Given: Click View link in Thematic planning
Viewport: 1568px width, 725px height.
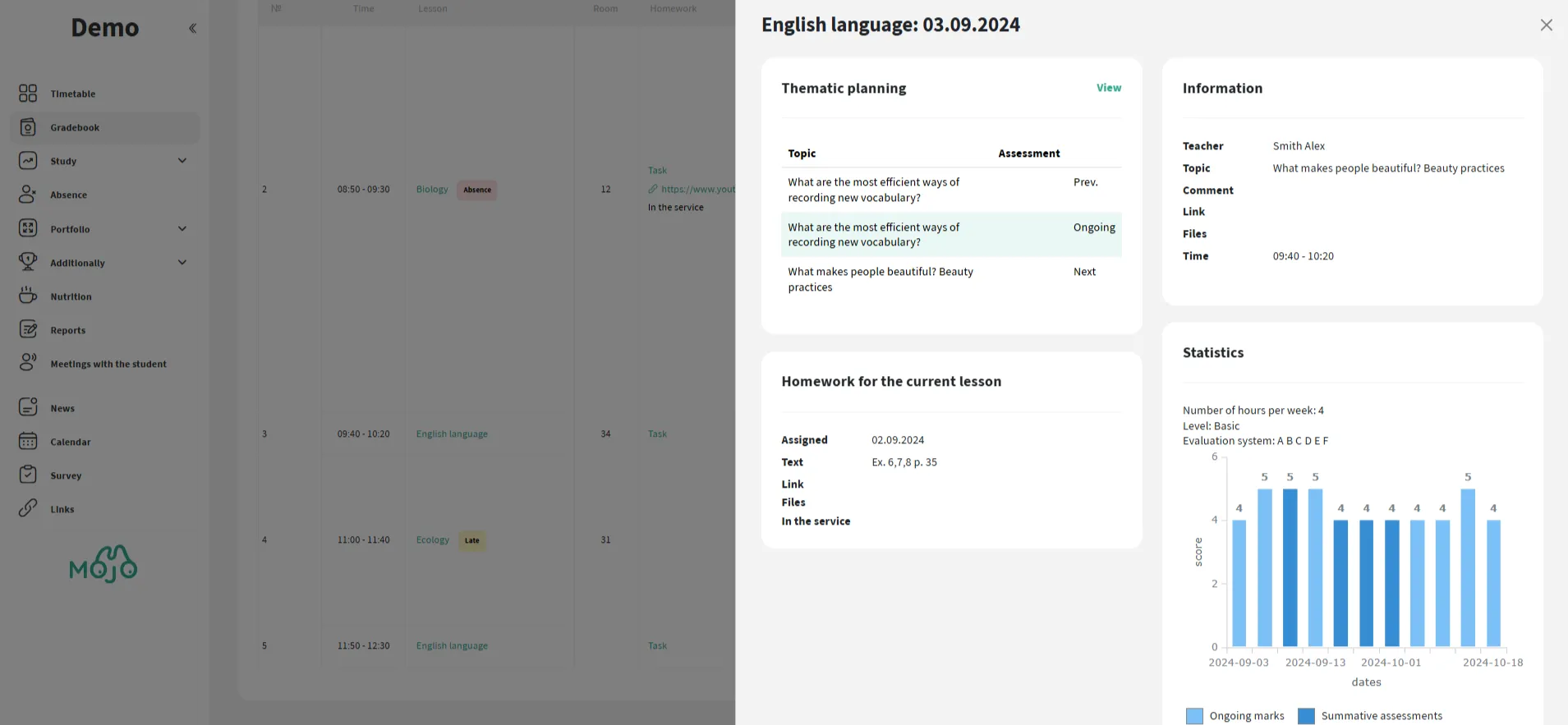Looking at the screenshot, I should tap(1108, 88).
